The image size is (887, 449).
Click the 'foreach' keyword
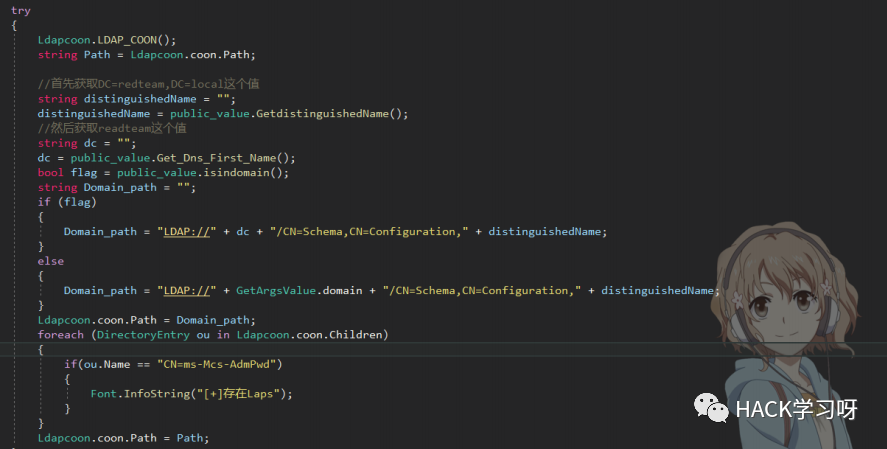(x=61, y=335)
